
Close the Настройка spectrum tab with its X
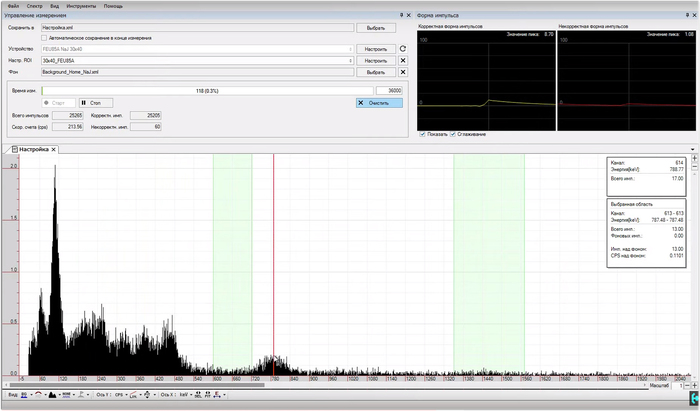click(x=55, y=149)
